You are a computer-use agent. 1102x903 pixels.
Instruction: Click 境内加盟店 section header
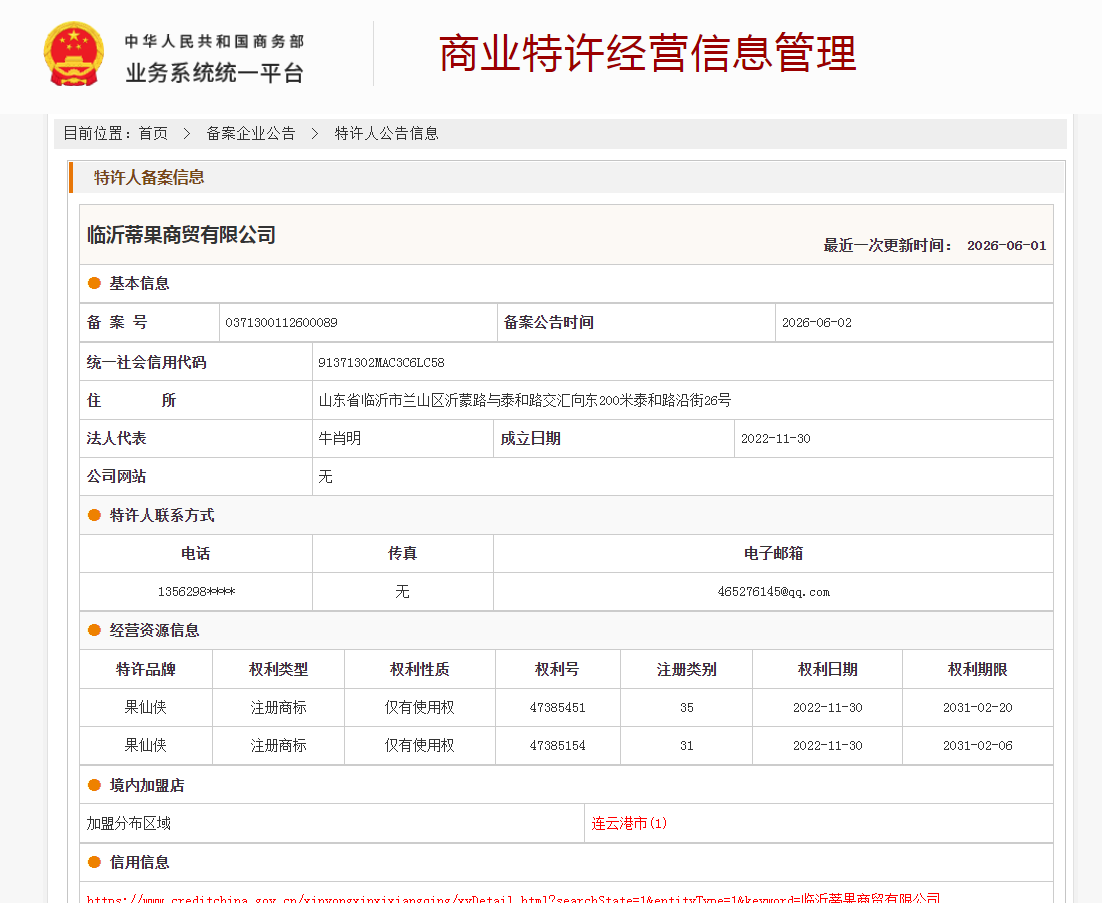[147, 785]
